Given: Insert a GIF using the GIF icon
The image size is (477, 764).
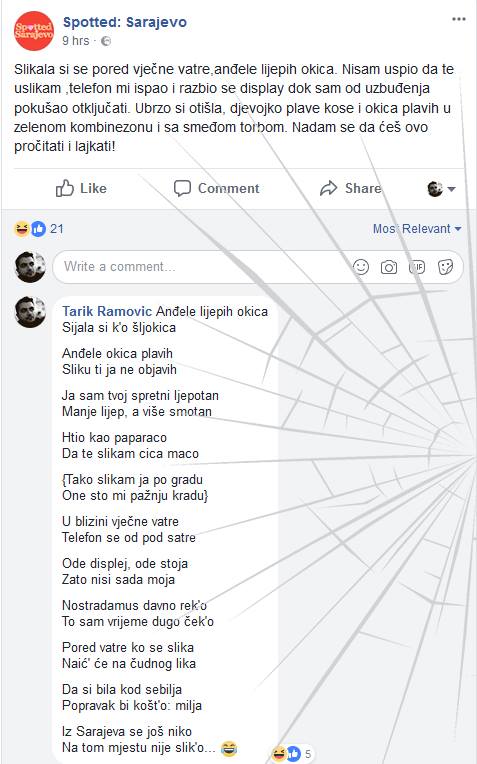Looking at the screenshot, I should [x=417, y=267].
